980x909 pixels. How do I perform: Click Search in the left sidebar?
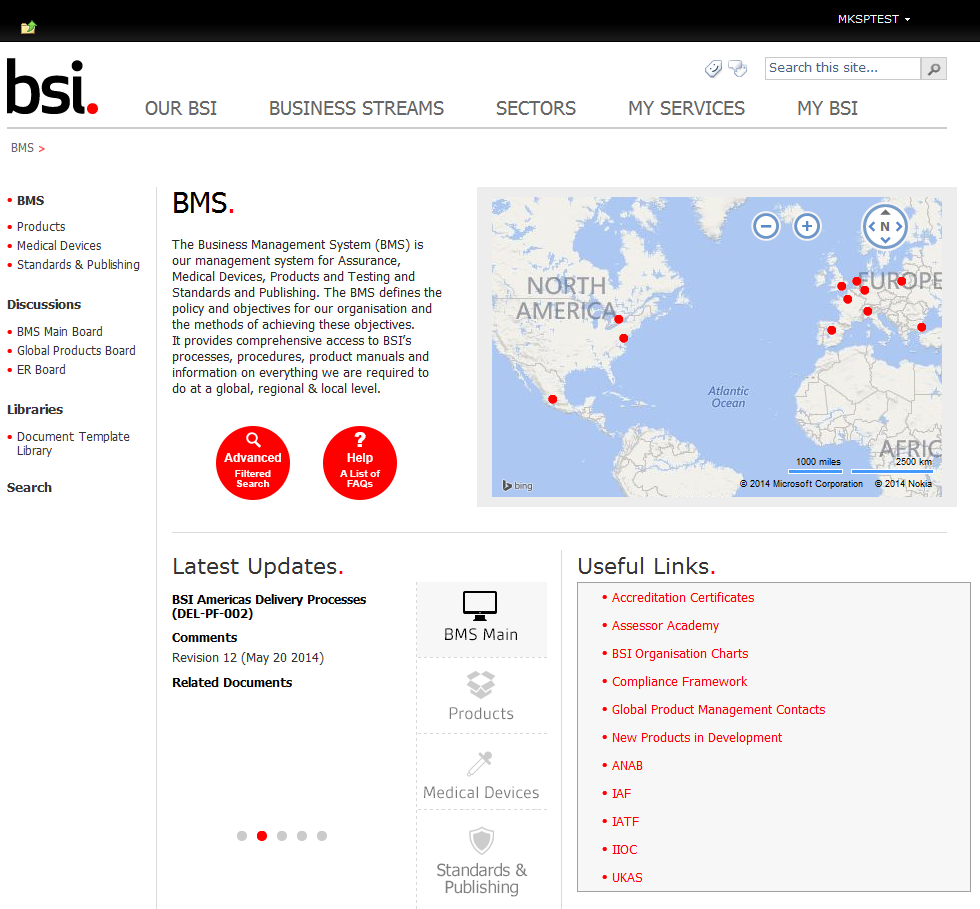click(29, 488)
